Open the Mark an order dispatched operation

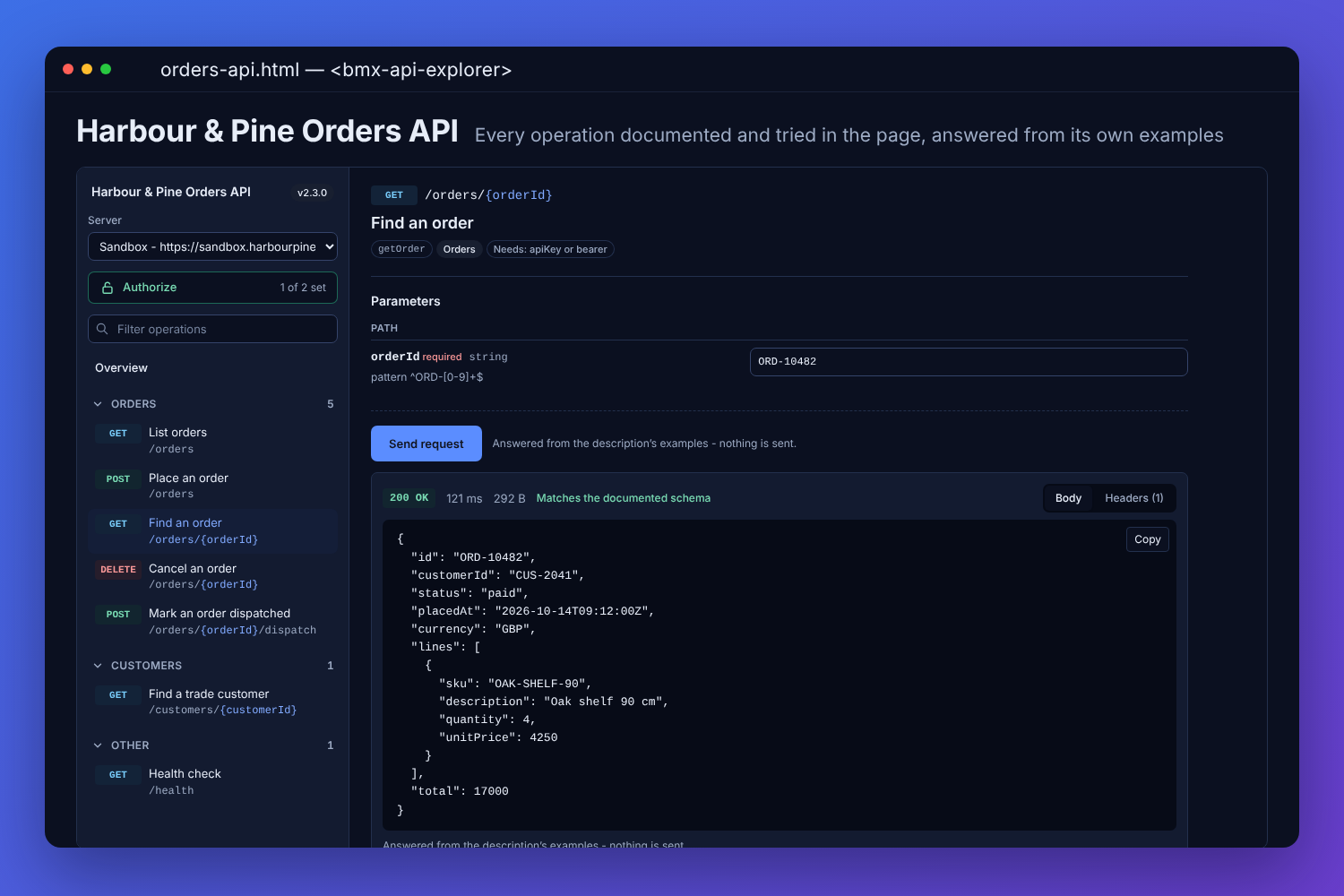pyautogui.click(x=212, y=622)
